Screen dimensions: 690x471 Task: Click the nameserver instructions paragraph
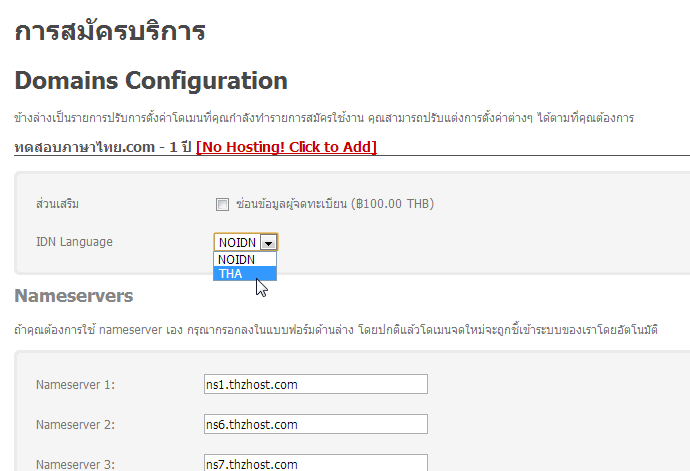336,328
